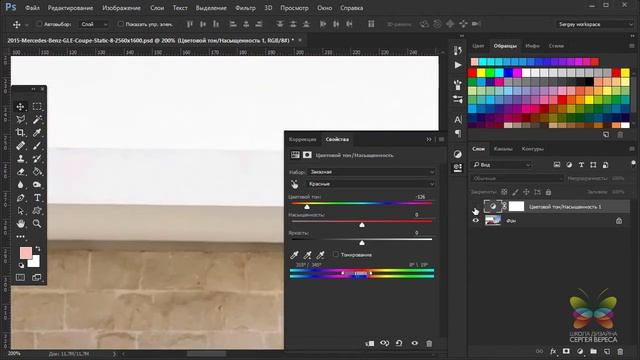640x360 pixels.
Task: Switch to the Контуры tab
Action: (533, 149)
